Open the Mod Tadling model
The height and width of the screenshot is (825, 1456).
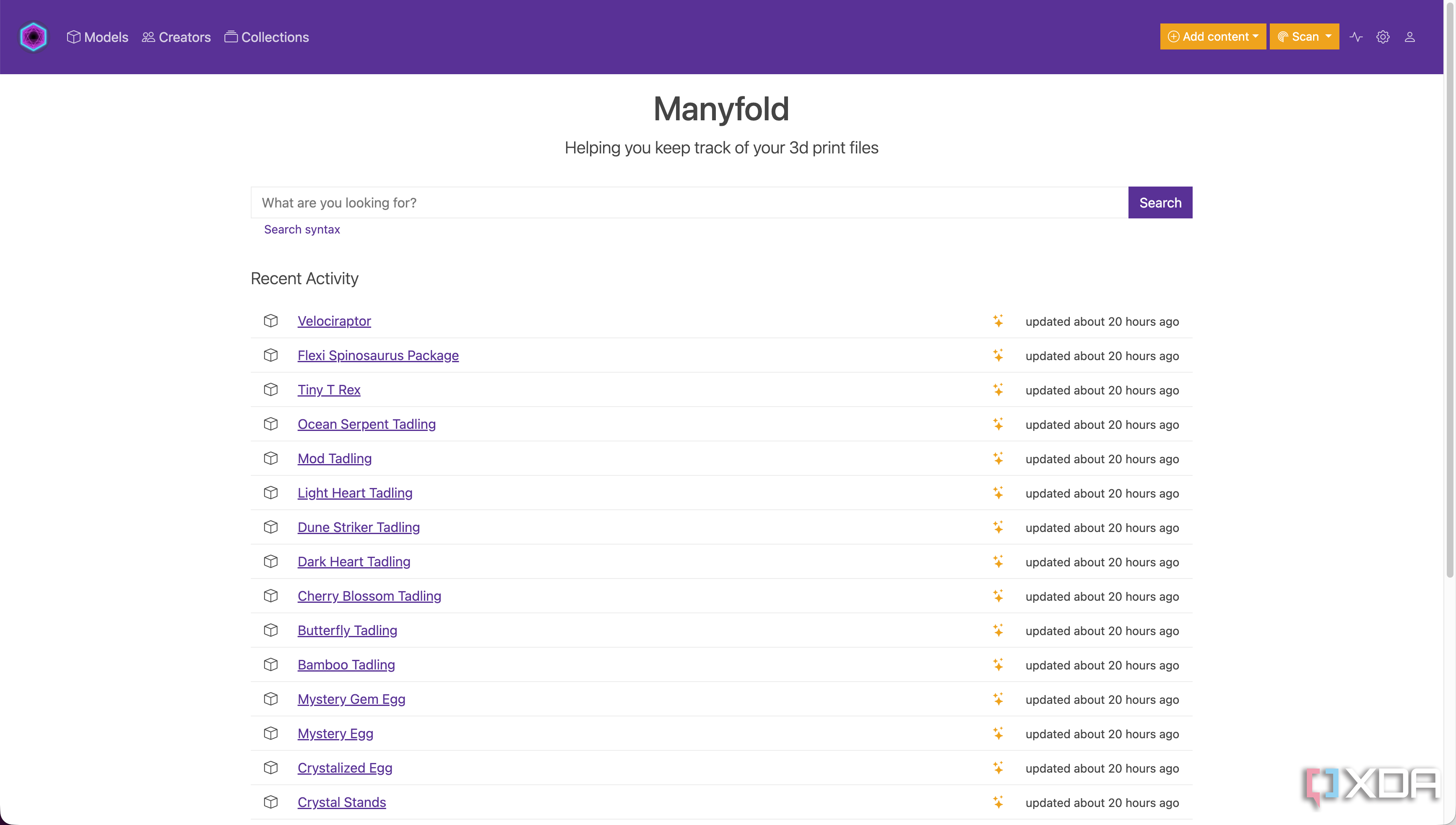pos(335,458)
